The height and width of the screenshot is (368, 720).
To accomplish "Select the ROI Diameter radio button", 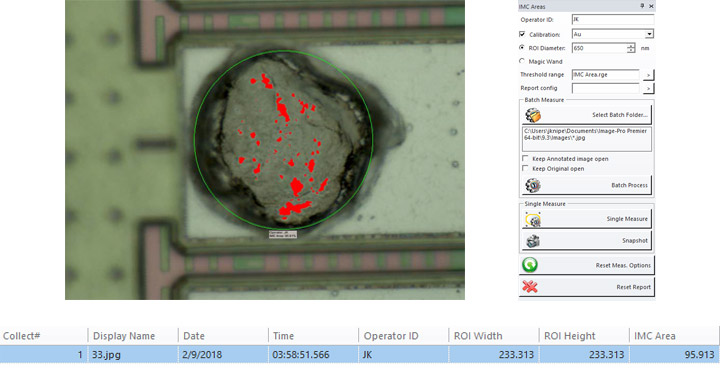I will click(522, 47).
